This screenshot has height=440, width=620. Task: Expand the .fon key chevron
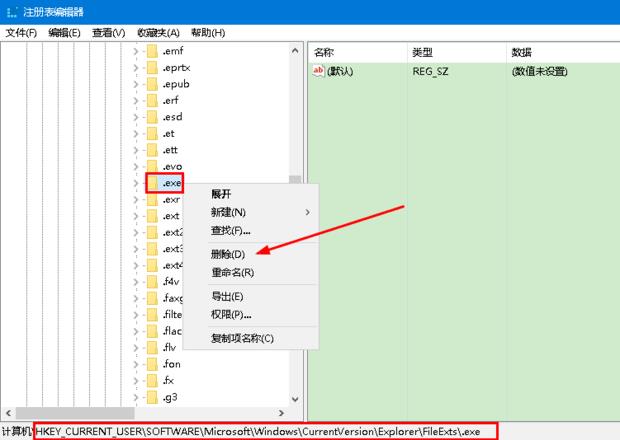[x=136, y=365]
